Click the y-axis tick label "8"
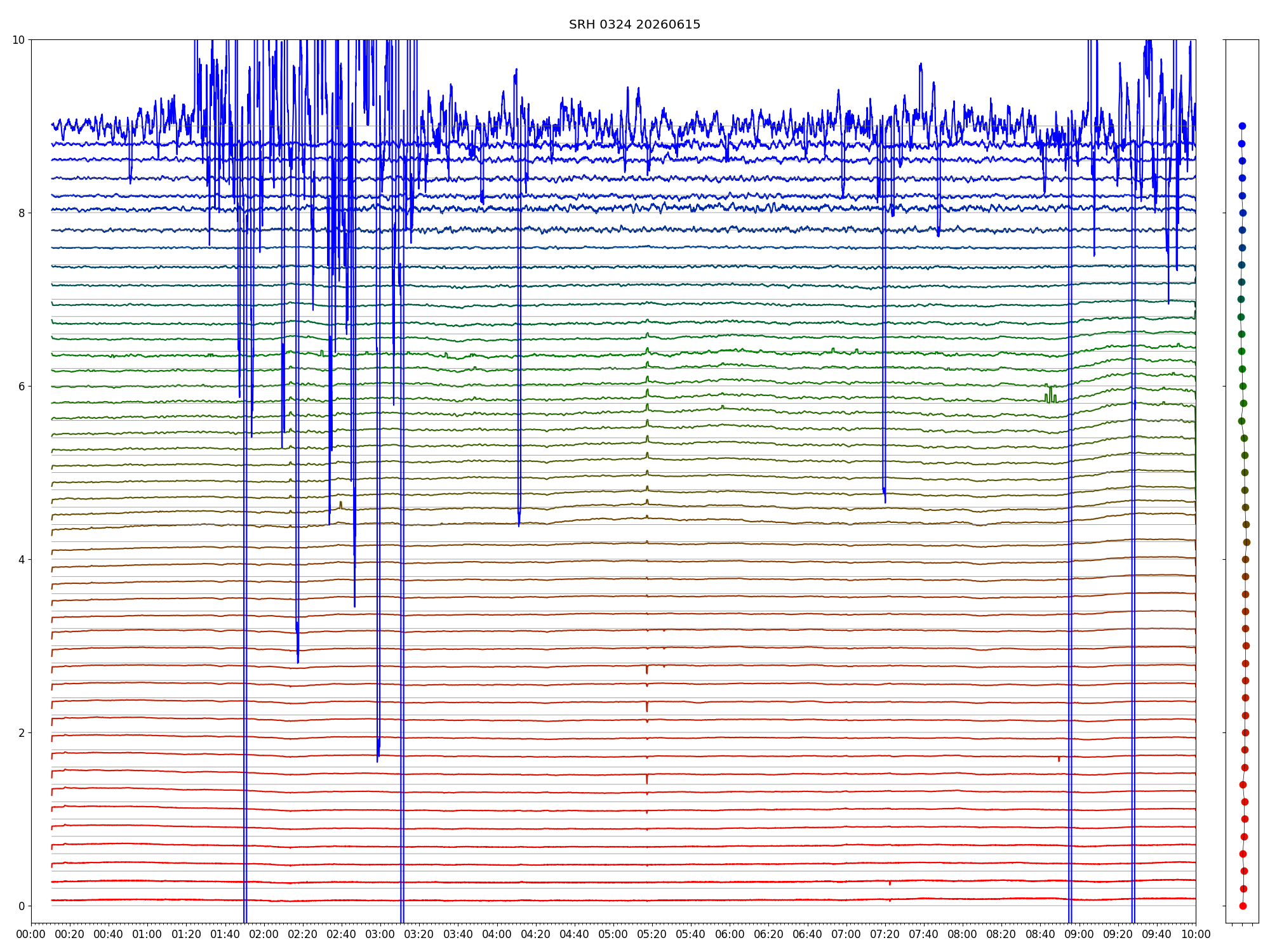Screen dimensions: 1270x952 tap(22, 213)
